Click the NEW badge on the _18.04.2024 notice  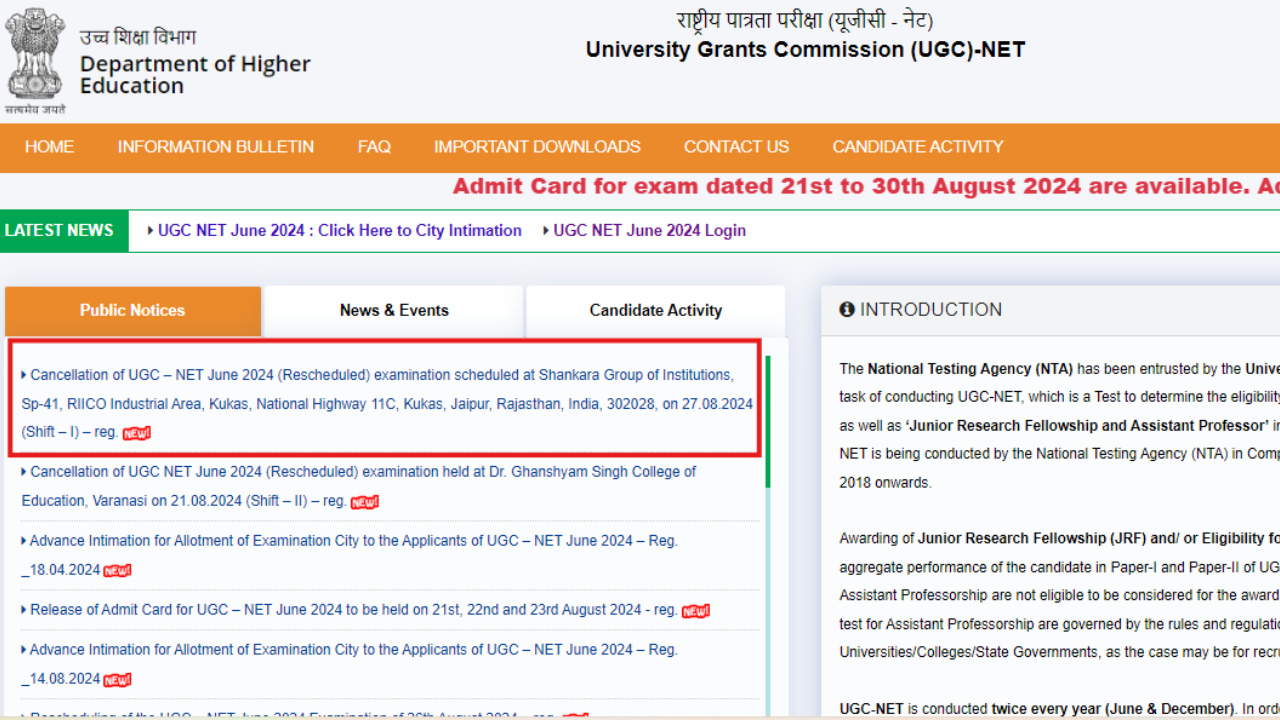(118, 570)
